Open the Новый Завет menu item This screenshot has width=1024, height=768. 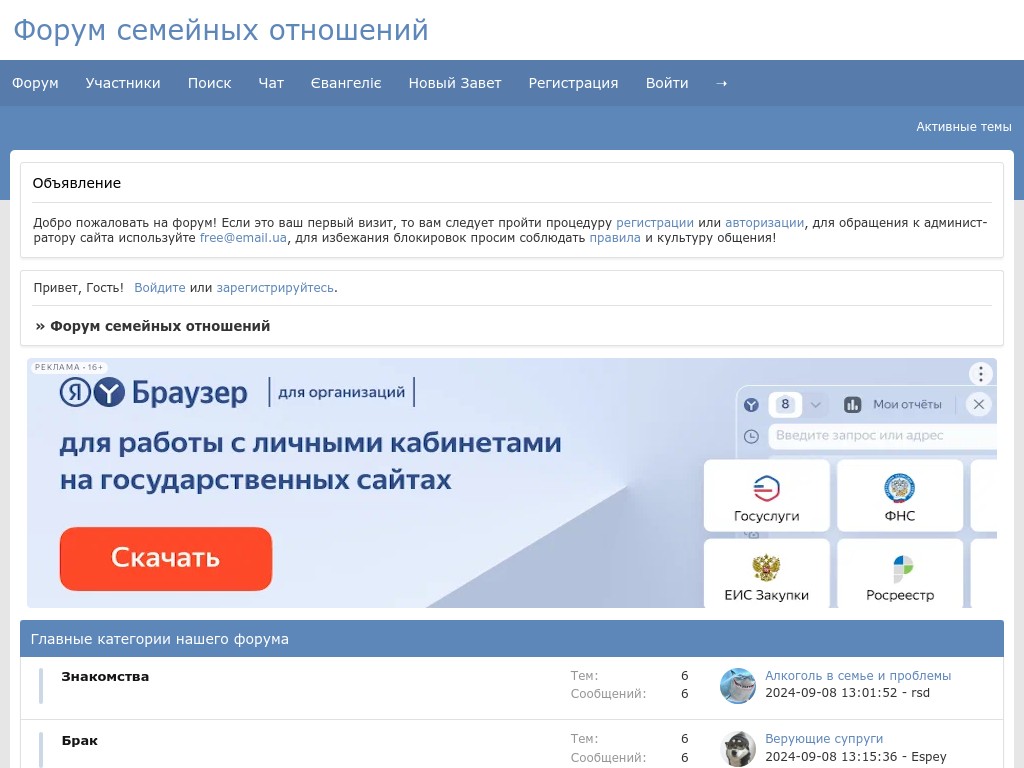click(455, 83)
